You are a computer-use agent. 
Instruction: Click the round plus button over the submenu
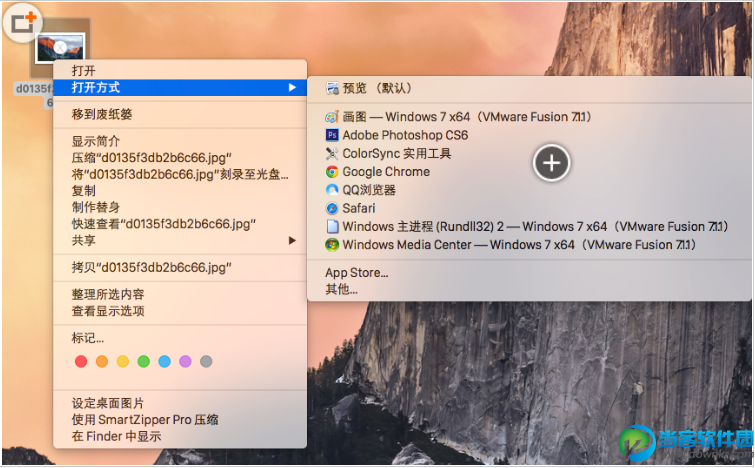551,163
